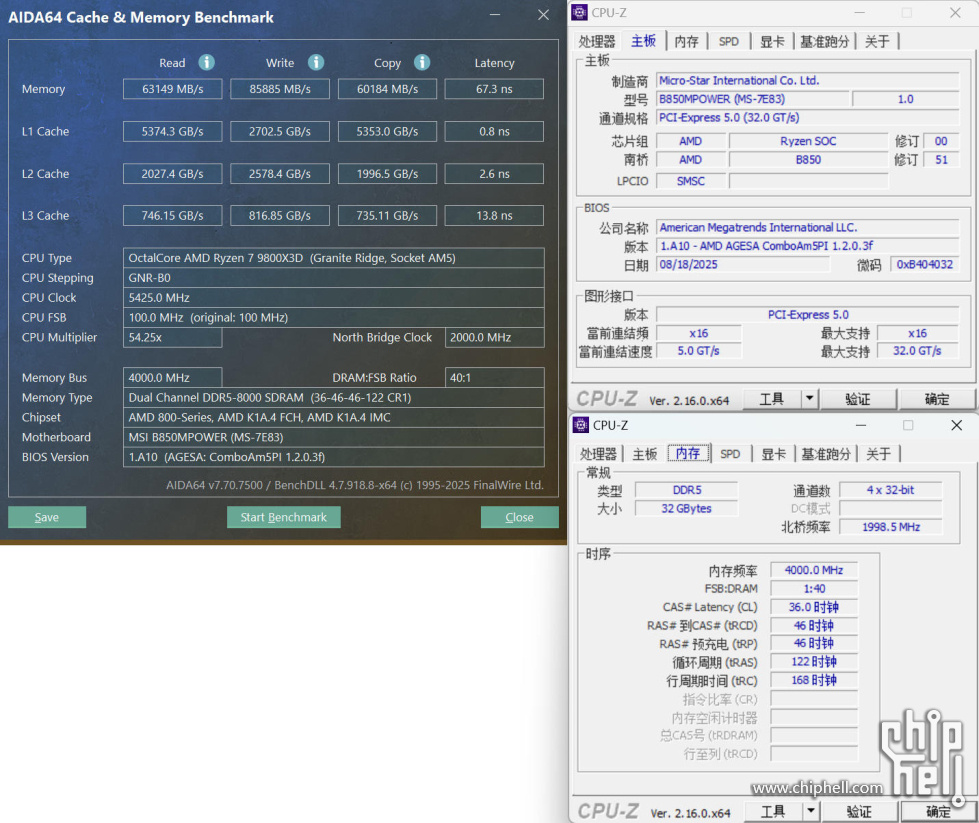Open SPD tab in upper CPU-Z window
Image resolution: width=979 pixels, height=823 pixels.
click(729, 41)
